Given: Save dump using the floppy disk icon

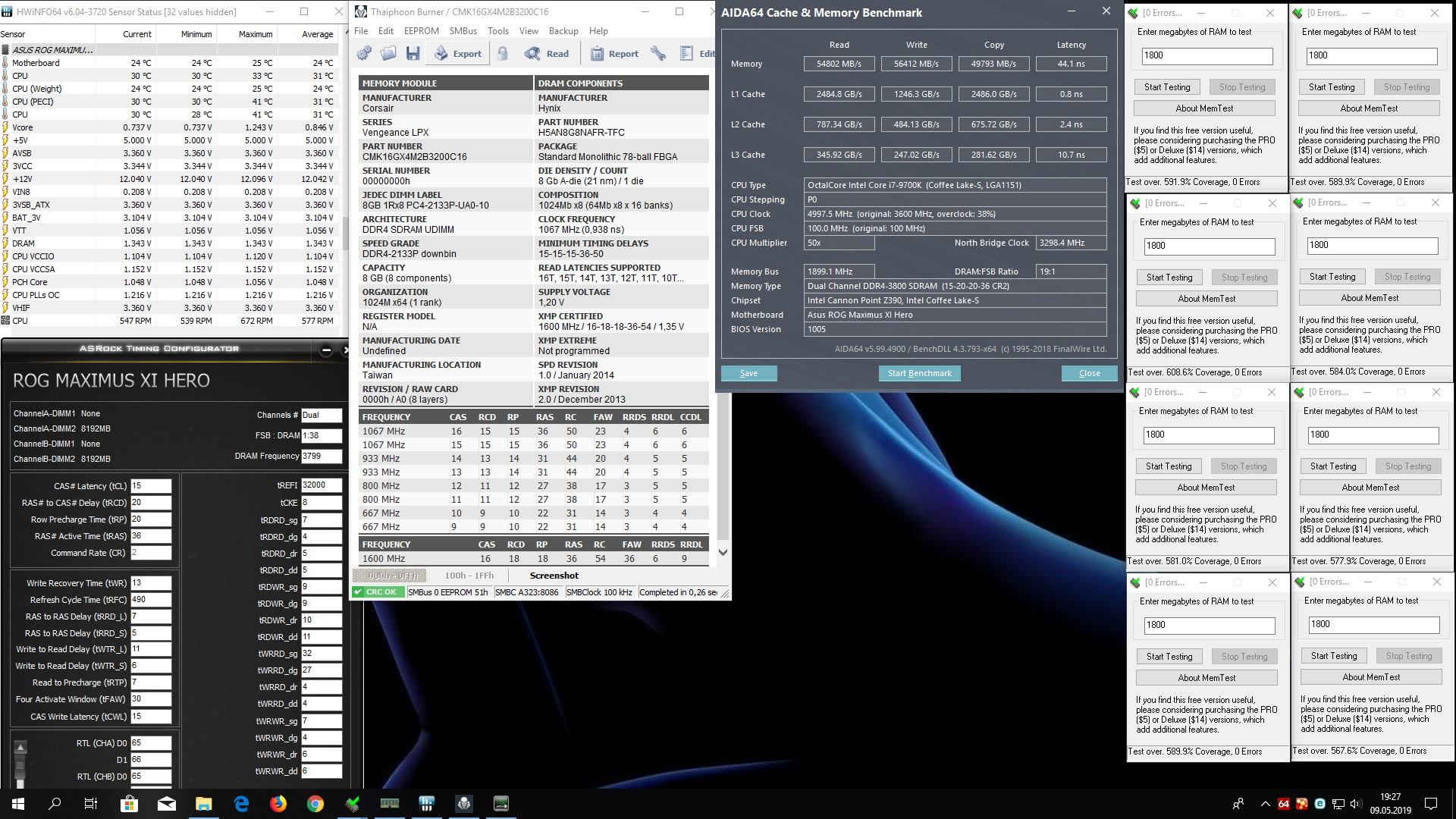Looking at the screenshot, I should (413, 53).
